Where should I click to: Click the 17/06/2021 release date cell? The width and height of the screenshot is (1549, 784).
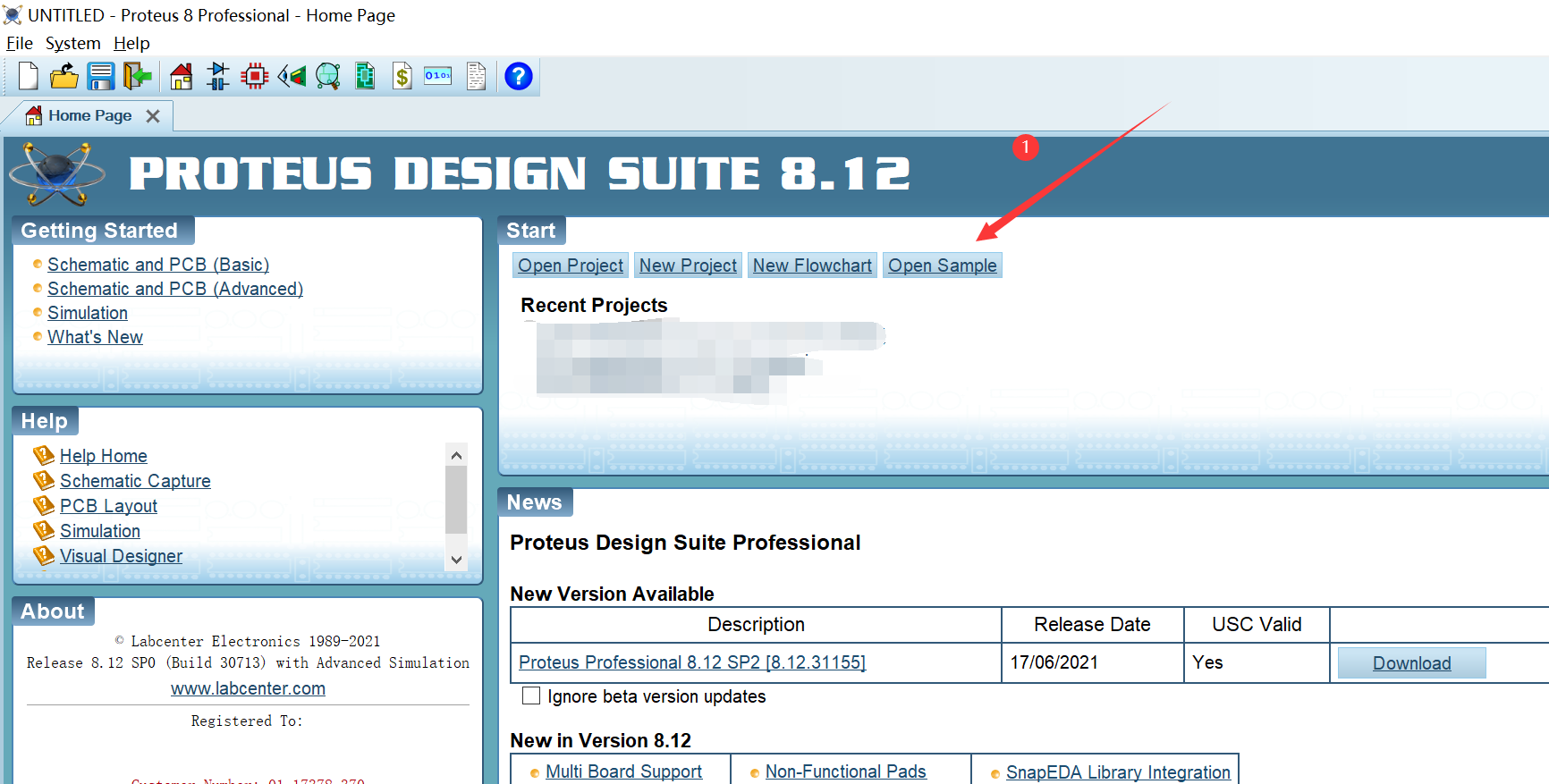tap(1093, 662)
